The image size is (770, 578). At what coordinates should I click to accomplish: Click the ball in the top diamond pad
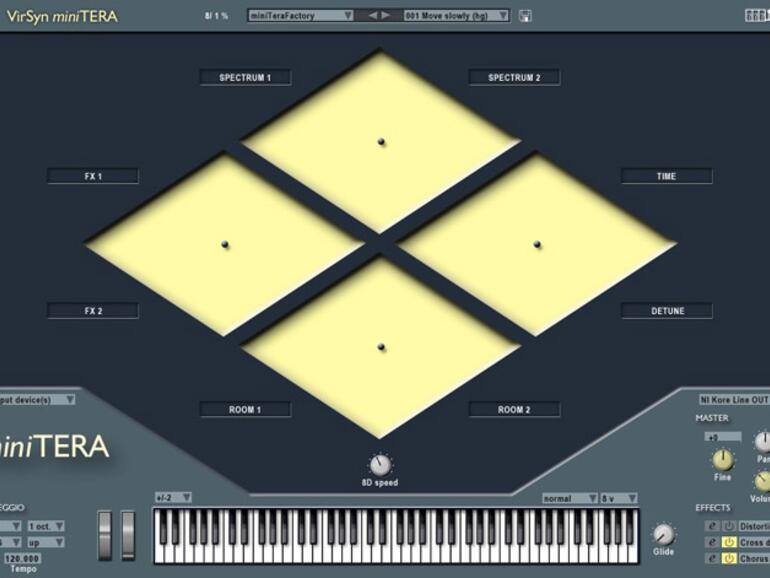pos(381,142)
